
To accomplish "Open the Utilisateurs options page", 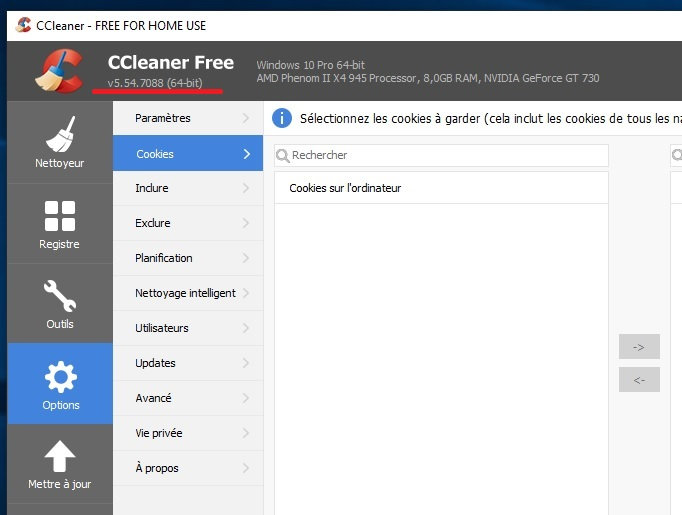I will [188, 328].
